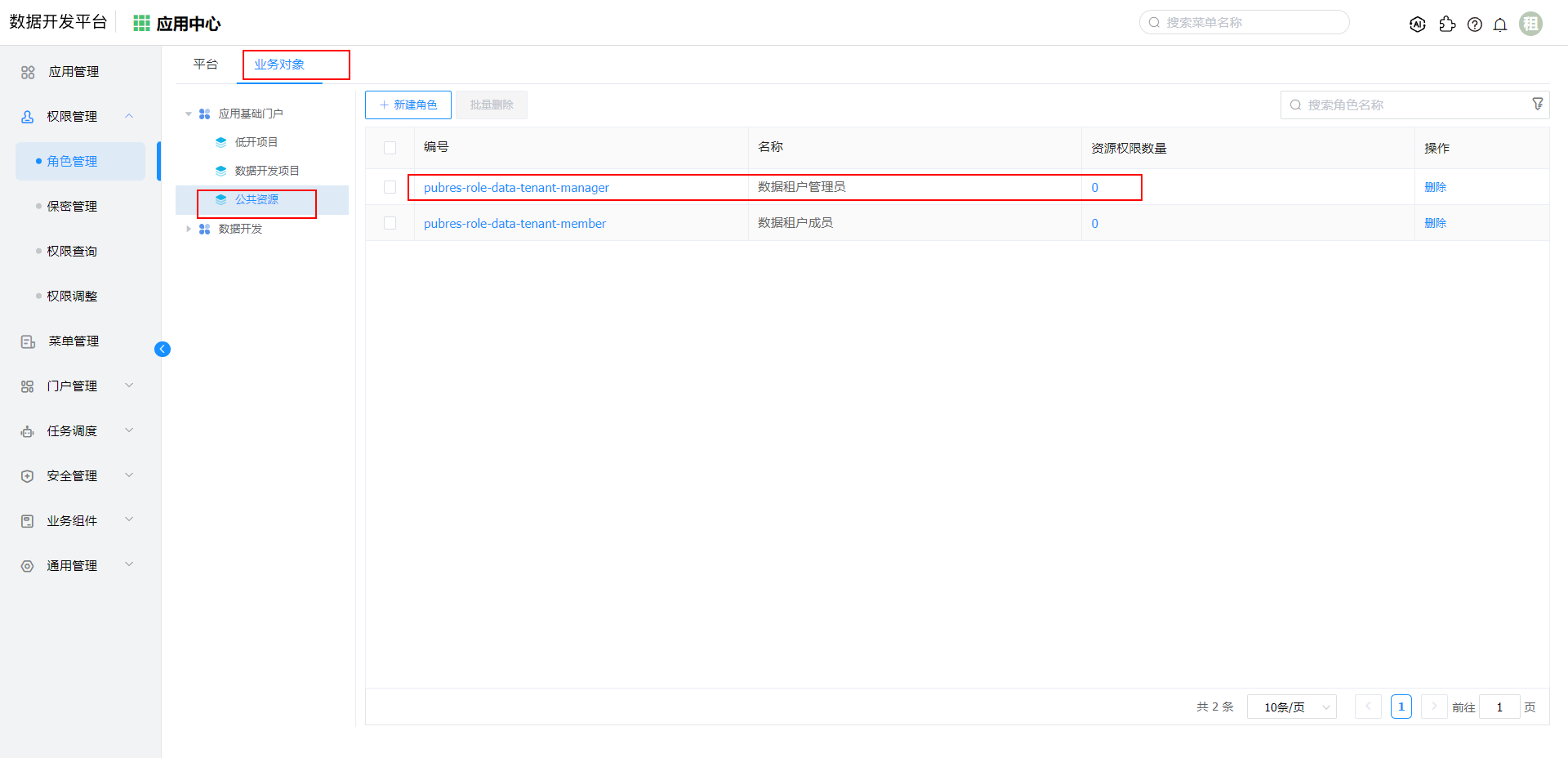Click the 新建角色 button
Viewport: 1568px width, 758px height.
tap(408, 105)
